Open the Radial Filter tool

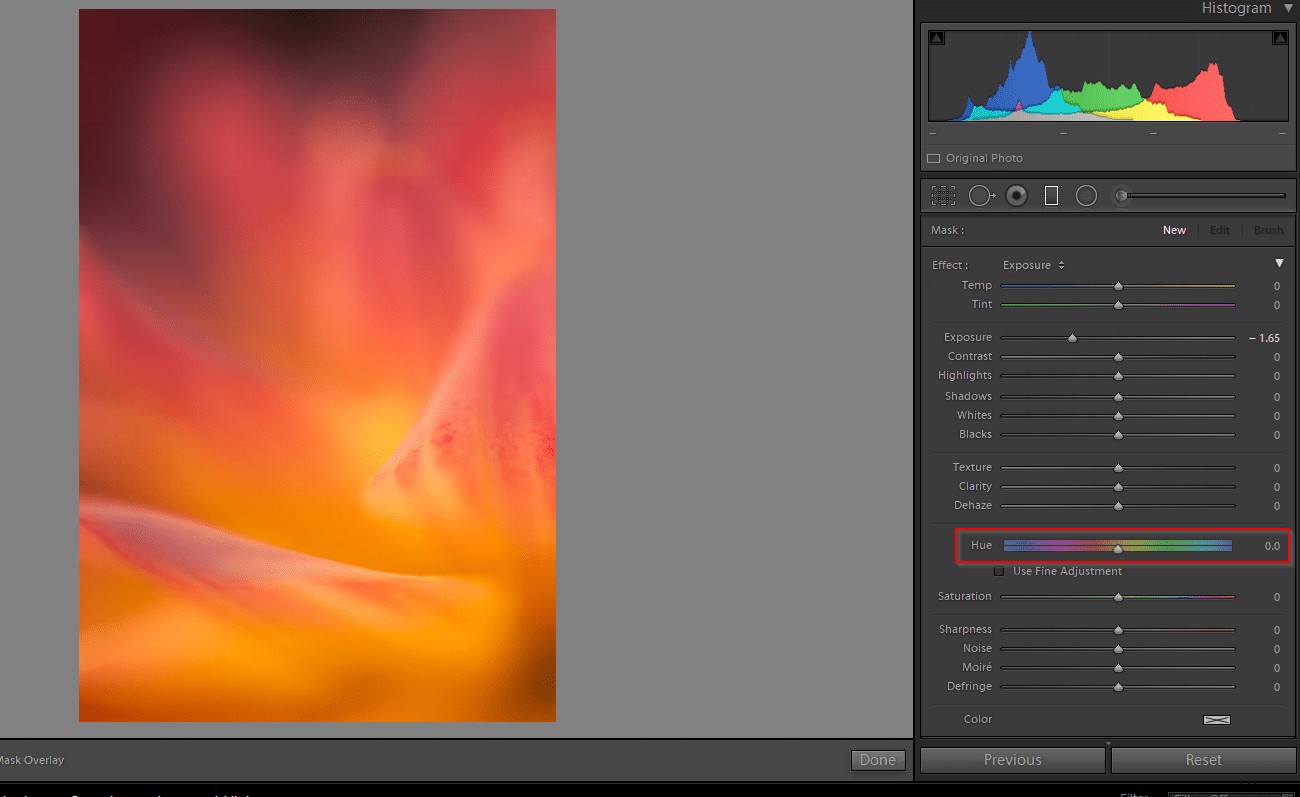coord(1086,195)
